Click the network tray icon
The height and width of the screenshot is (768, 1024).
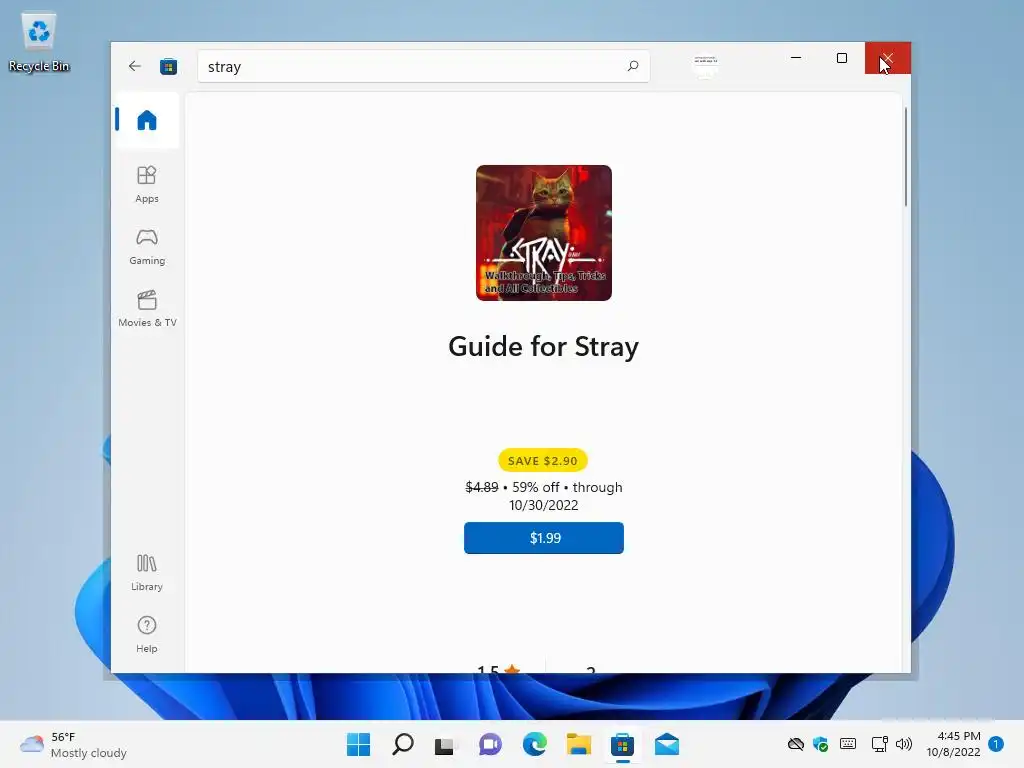click(x=879, y=744)
